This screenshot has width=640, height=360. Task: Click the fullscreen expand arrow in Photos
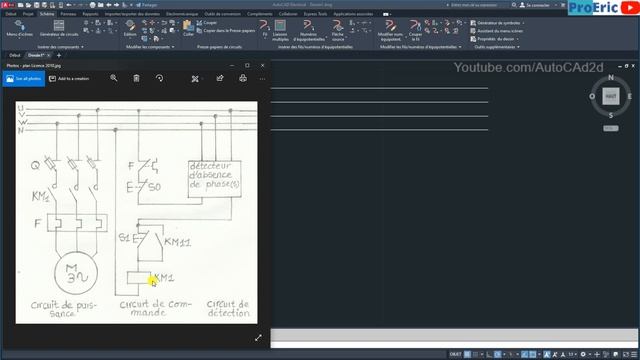(258, 338)
